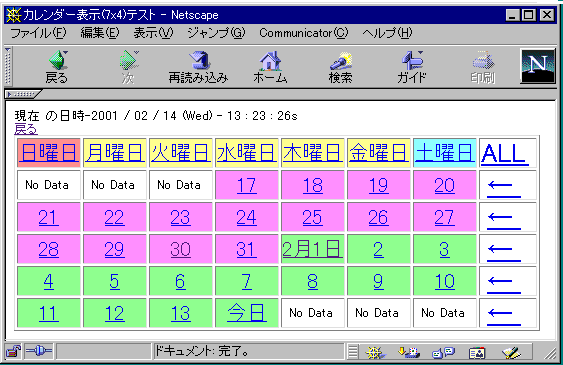Select day 3 in the calendar
The image size is (563, 365).
(445, 249)
